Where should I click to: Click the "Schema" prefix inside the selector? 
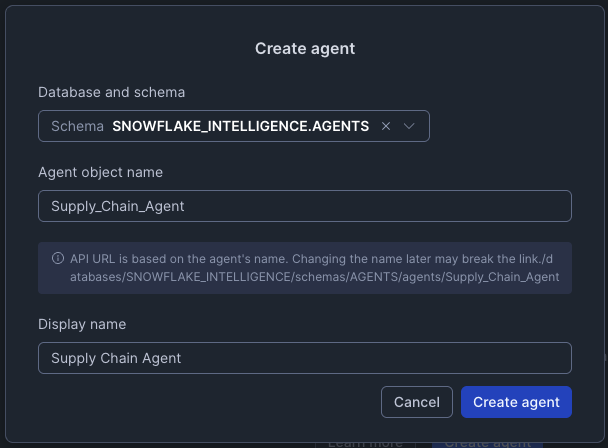(x=78, y=127)
